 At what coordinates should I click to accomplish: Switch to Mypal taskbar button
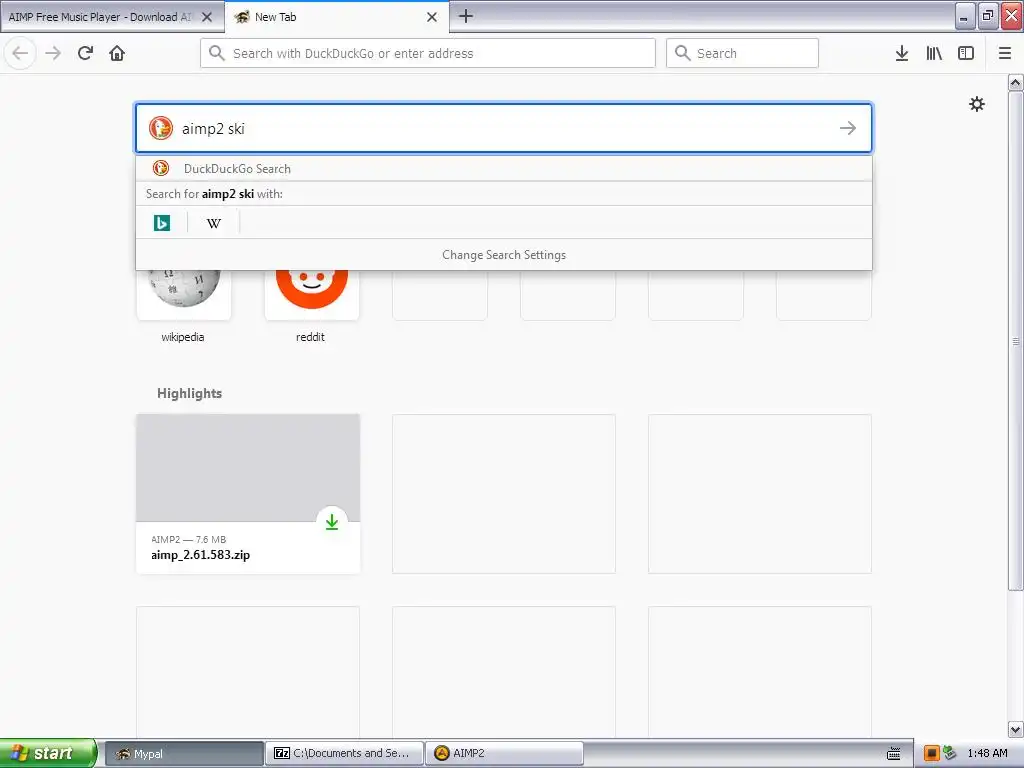[184, 753]
